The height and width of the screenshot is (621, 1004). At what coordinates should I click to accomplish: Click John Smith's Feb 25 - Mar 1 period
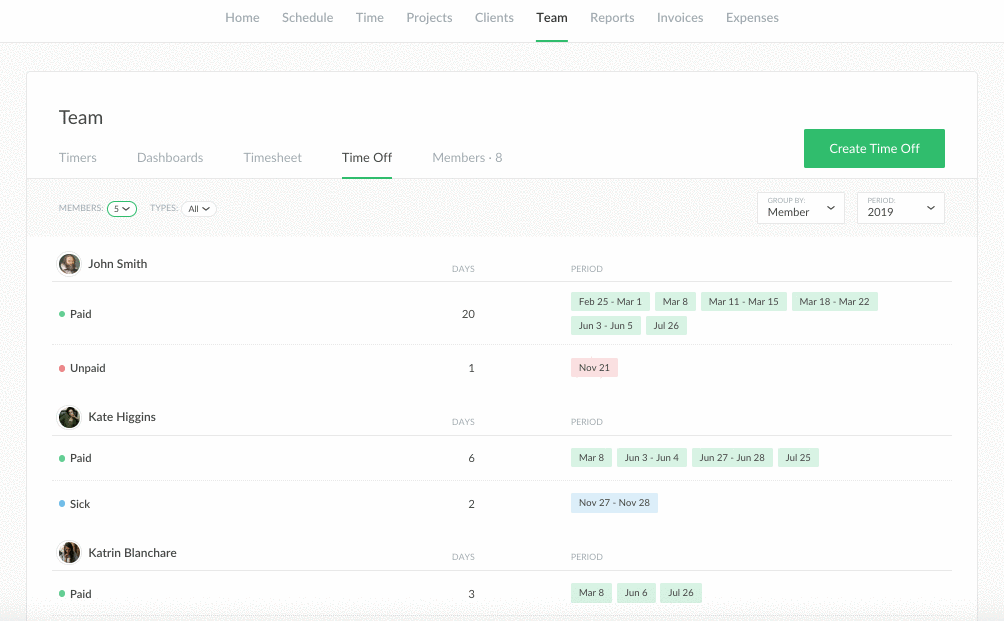point(610,302)
